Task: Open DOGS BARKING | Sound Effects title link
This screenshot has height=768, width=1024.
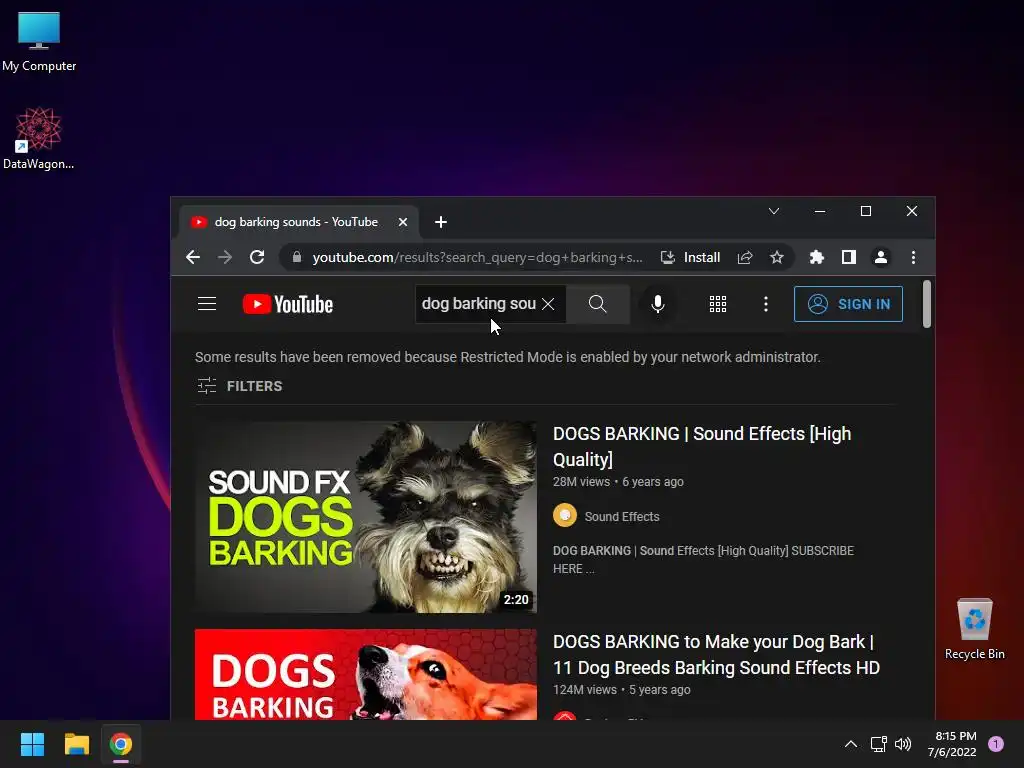Action: click(702, 447)
